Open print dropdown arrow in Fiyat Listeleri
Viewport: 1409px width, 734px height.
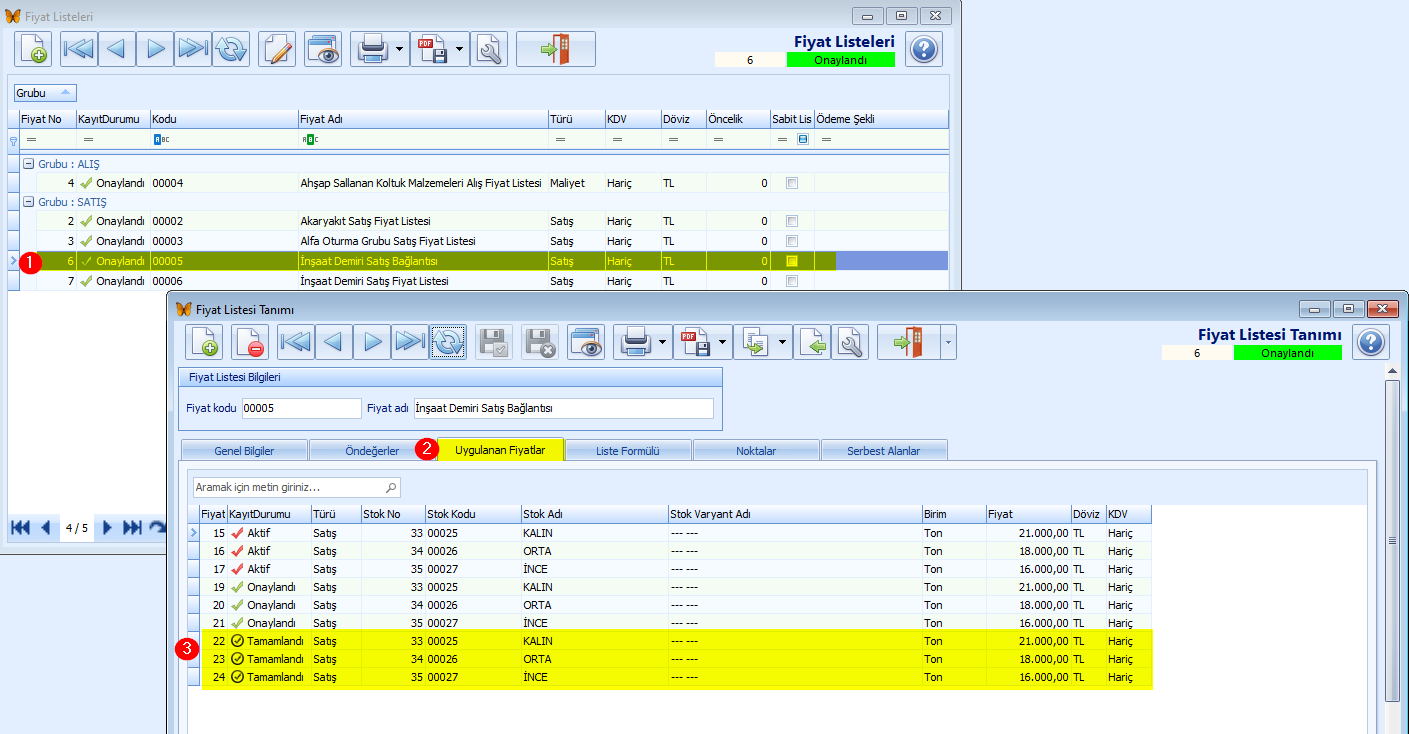[400, 49]
